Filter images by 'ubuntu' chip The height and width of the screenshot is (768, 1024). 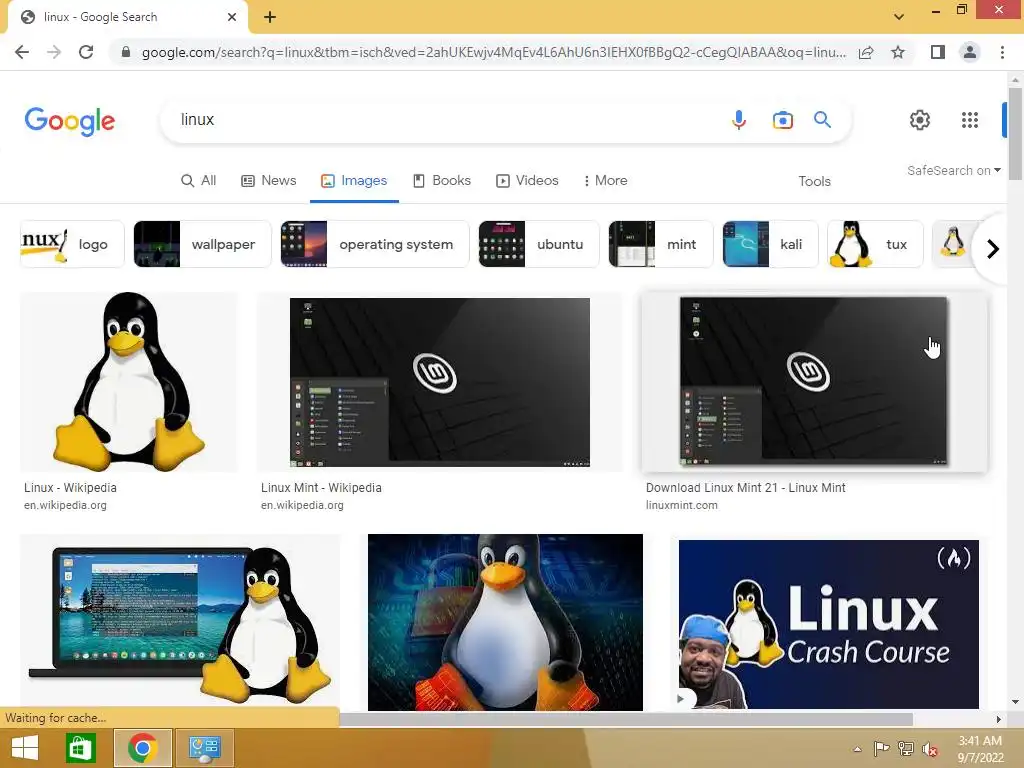[x=539, y=244]
